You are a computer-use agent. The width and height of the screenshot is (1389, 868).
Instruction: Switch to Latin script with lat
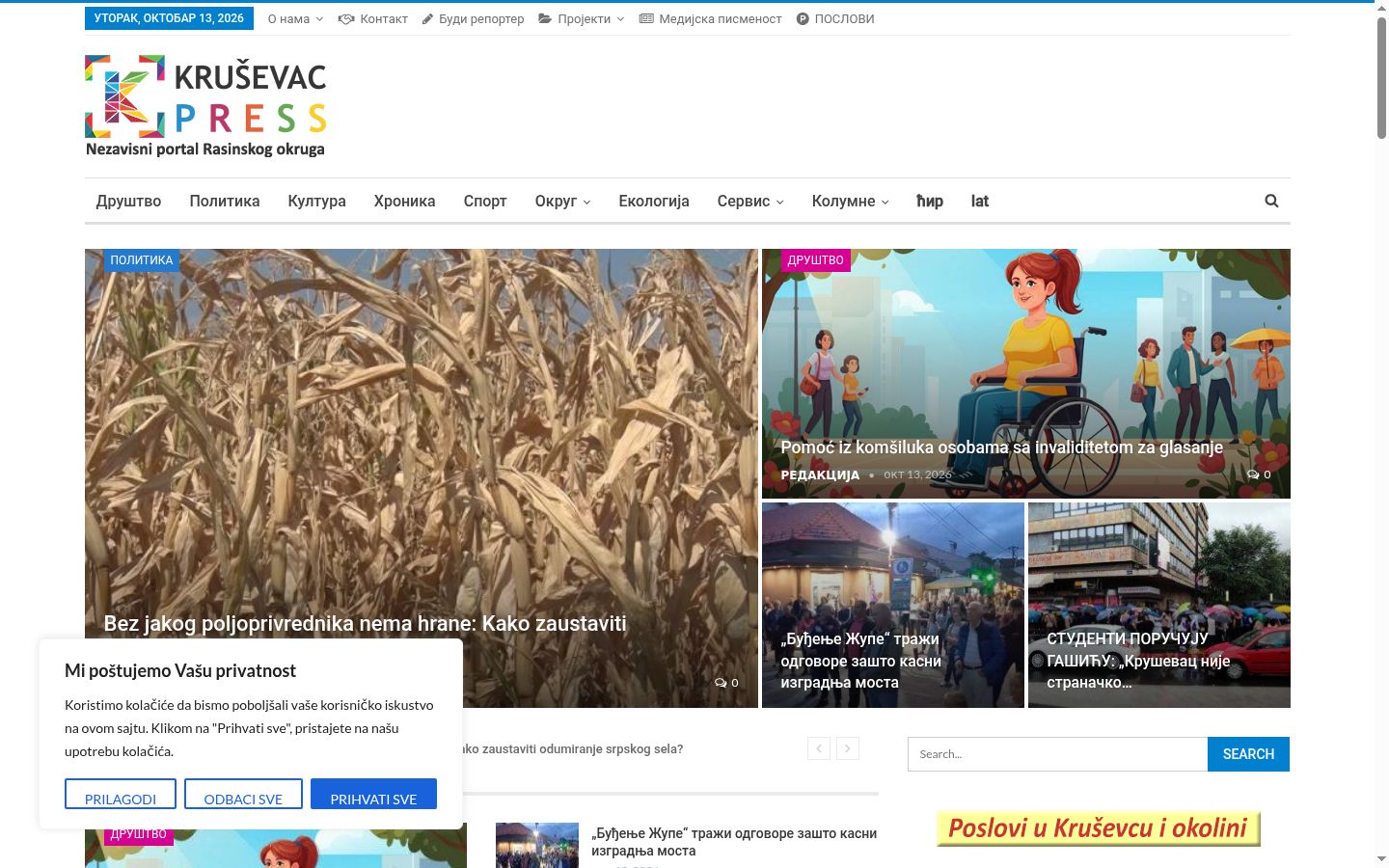980,201
